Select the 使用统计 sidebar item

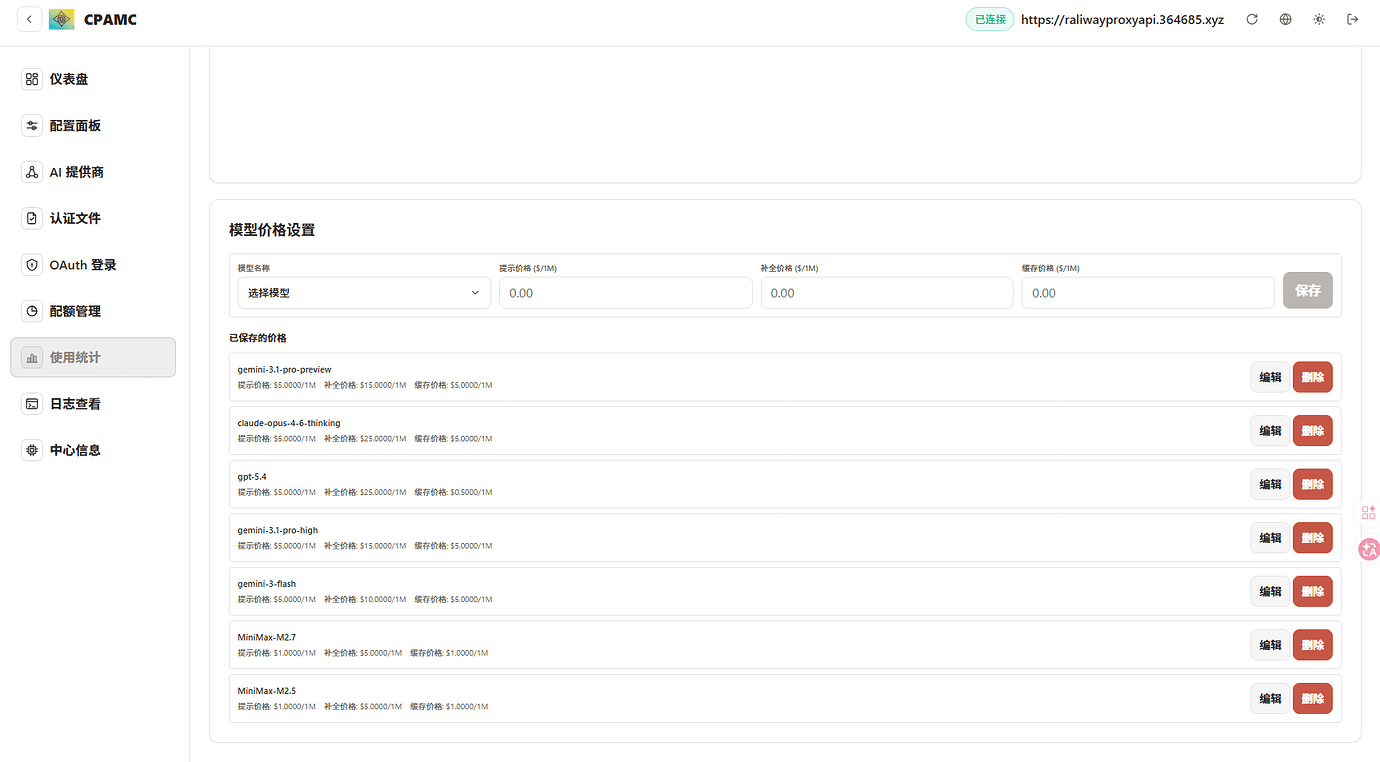(93, 357)
